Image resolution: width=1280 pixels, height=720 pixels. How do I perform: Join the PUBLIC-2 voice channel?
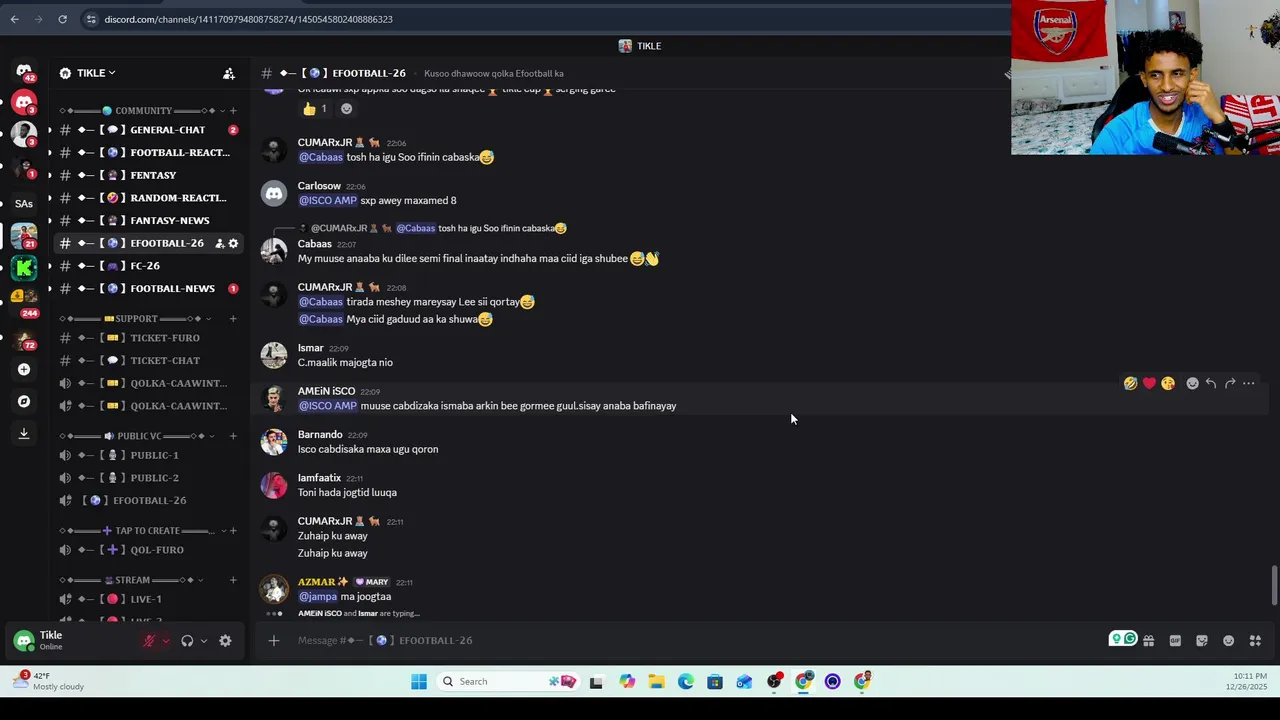click(x=148, y=478)
